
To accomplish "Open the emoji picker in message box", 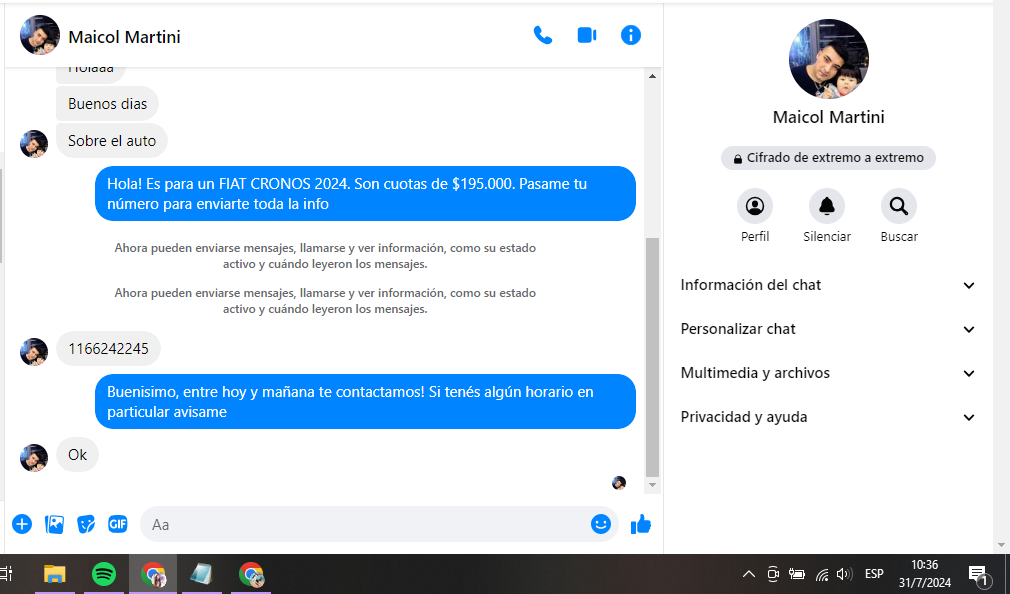I will [600, 524].
